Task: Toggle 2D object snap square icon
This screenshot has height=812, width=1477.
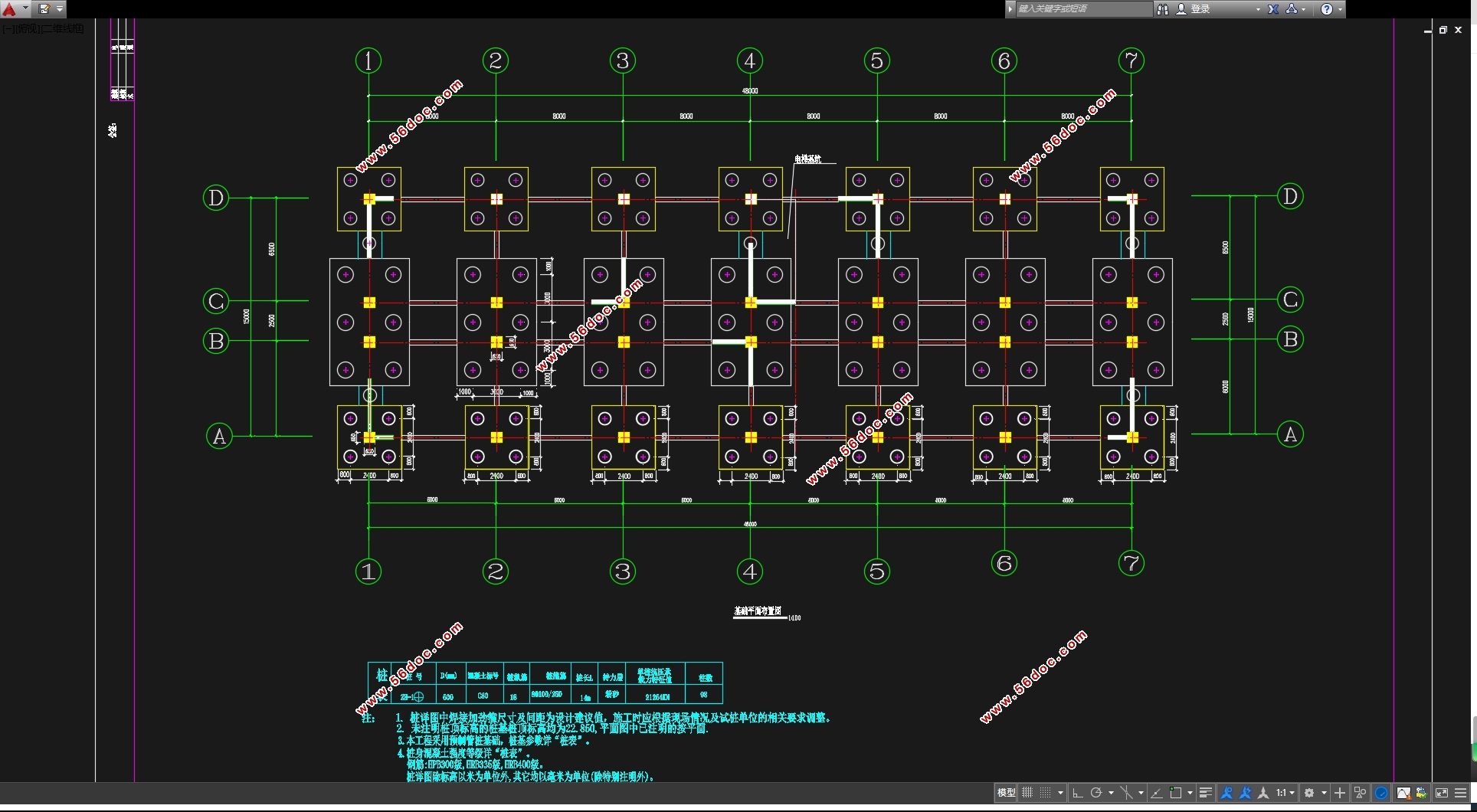Action: [1175, 793]
